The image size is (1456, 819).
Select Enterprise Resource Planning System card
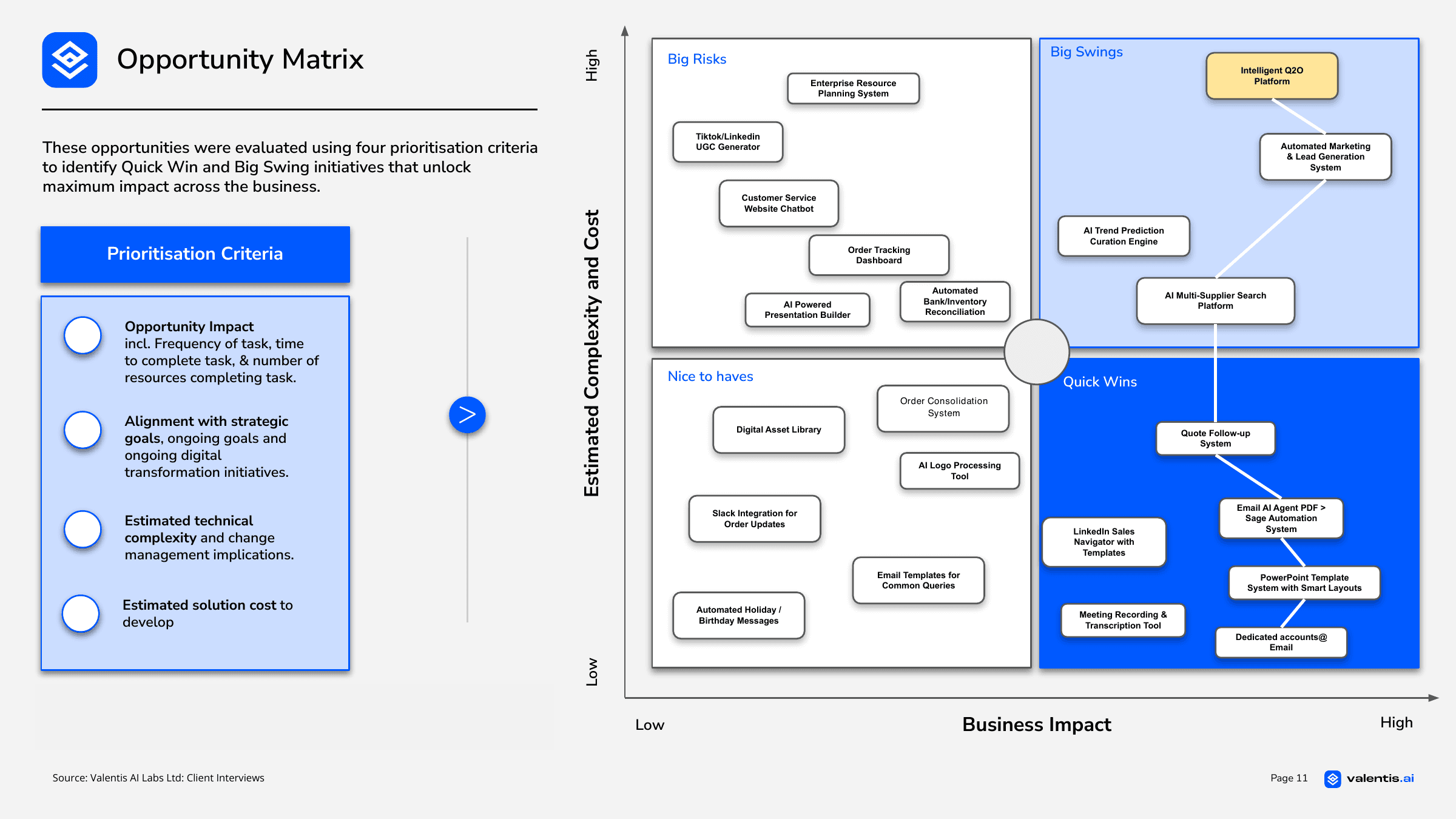coord(853,89)
